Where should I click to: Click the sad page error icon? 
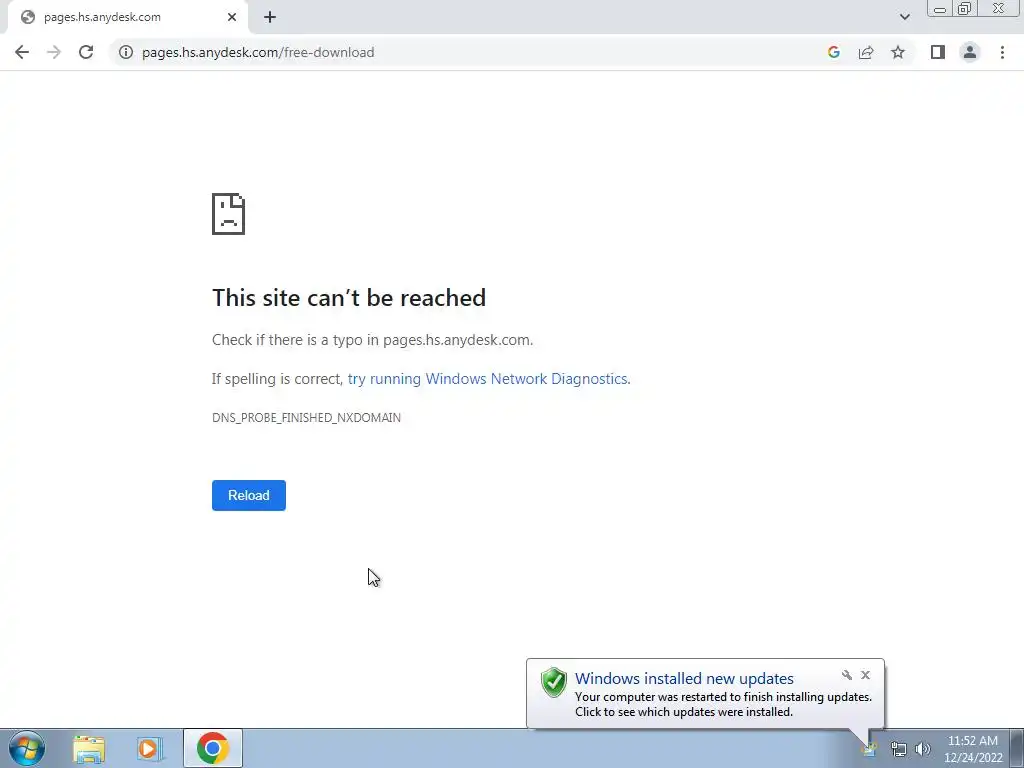pos(229,214)
